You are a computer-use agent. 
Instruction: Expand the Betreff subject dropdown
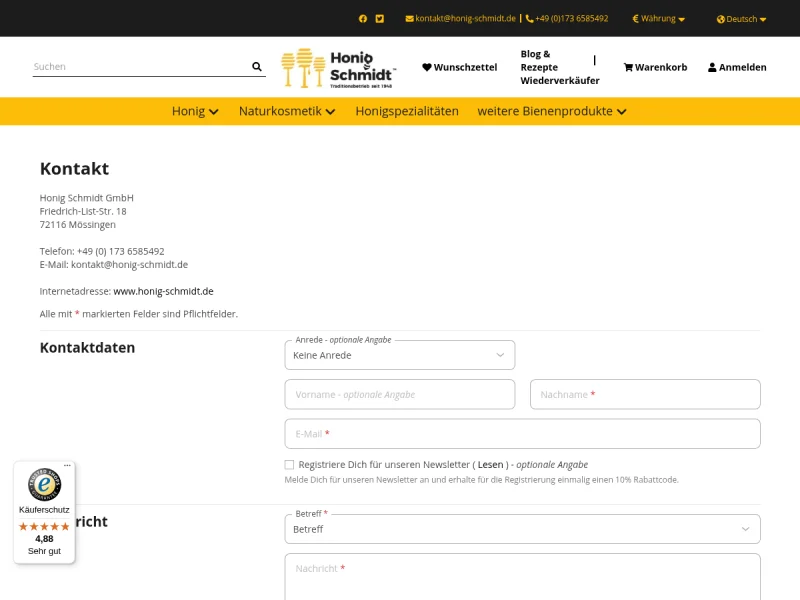point(522,529)
